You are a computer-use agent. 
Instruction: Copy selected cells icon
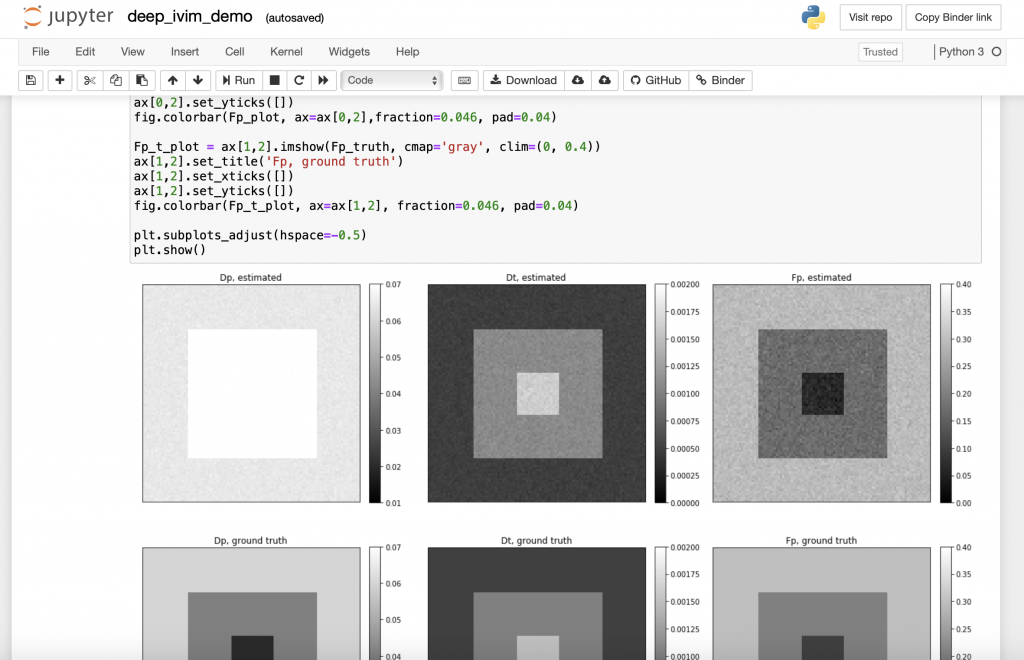(x=116, y=80)
